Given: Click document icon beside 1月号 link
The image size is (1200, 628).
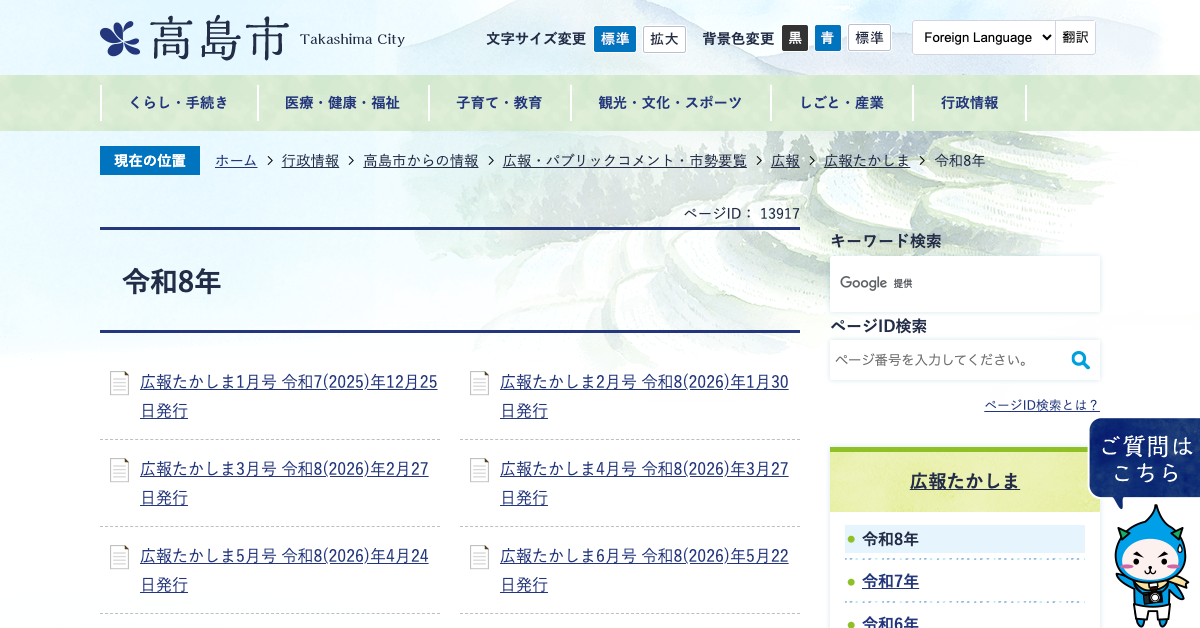Looking at the screenshot, I should click(x=119, y=383).
